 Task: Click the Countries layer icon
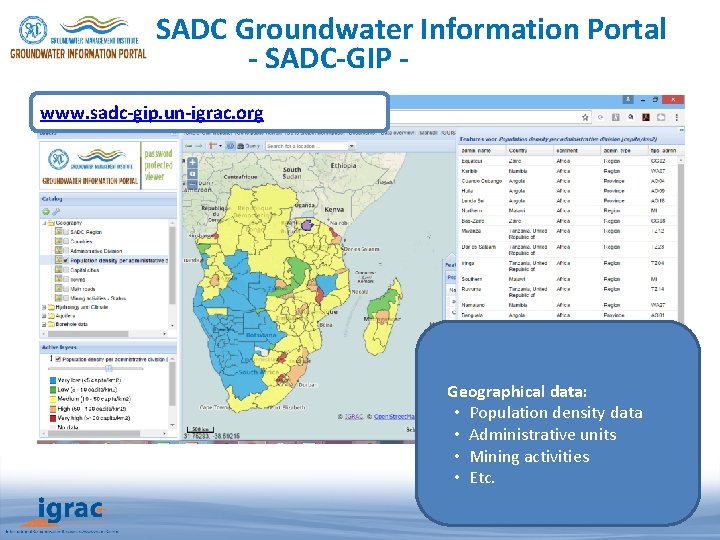click(58, 242)
